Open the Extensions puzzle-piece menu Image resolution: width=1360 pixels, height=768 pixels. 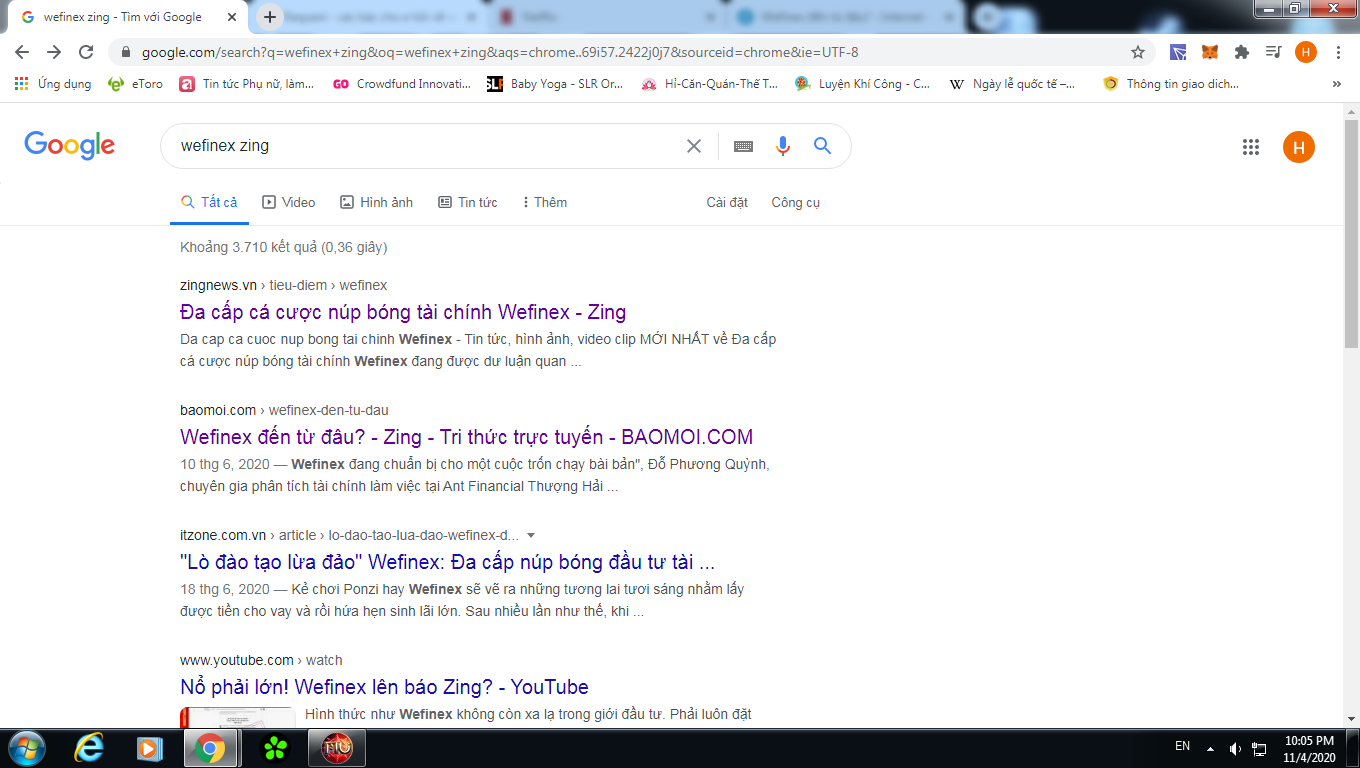(x=1242, y=52)
